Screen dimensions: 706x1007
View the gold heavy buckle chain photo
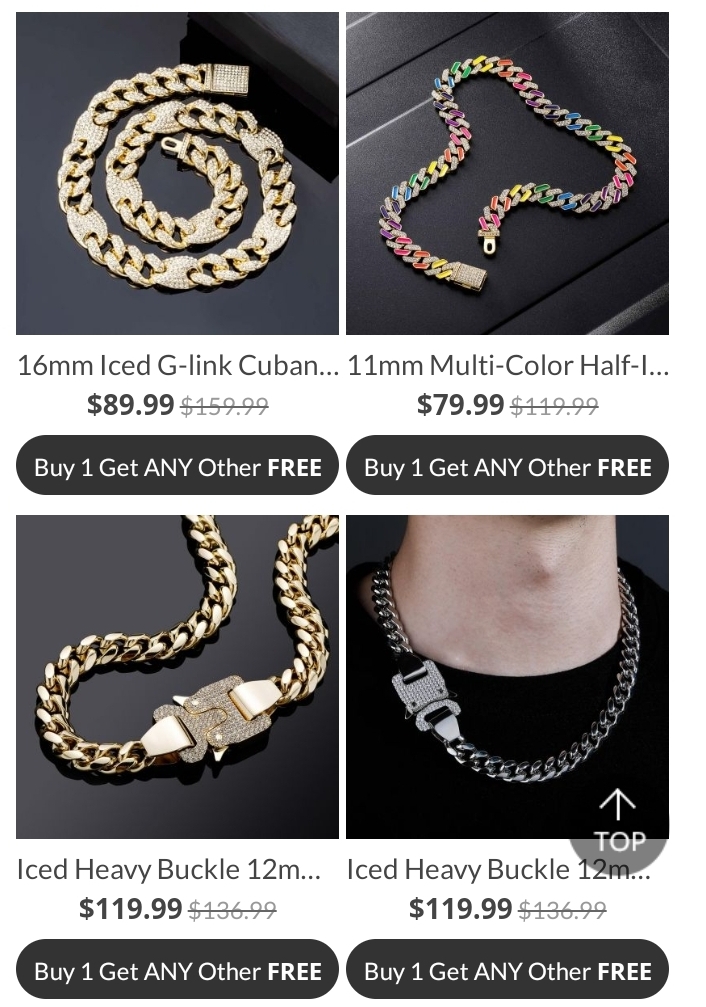[177, 677]
